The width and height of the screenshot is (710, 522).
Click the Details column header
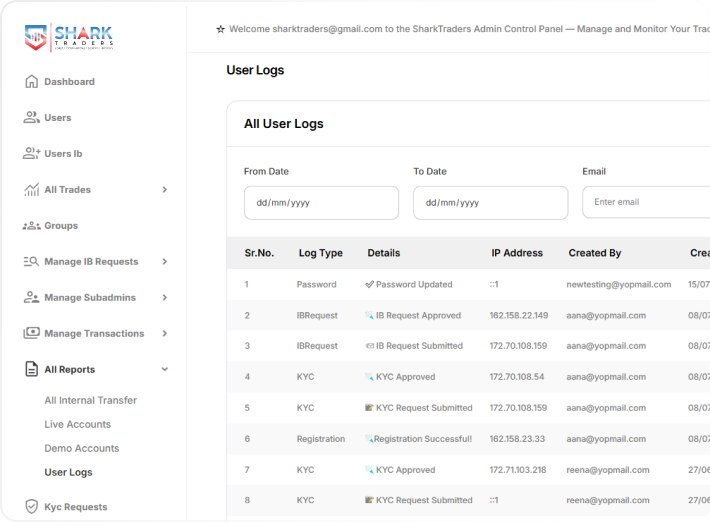click(x=384, y=253)
